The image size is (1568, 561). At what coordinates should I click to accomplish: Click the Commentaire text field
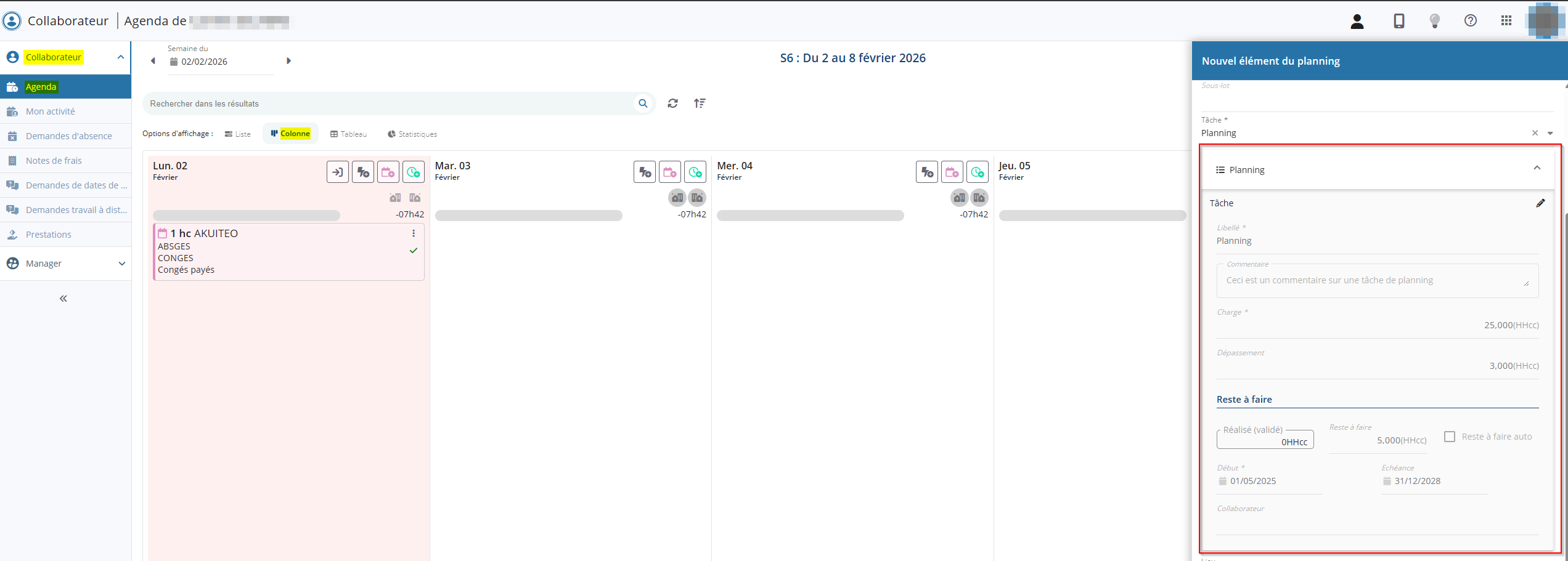click(1373, 281)
